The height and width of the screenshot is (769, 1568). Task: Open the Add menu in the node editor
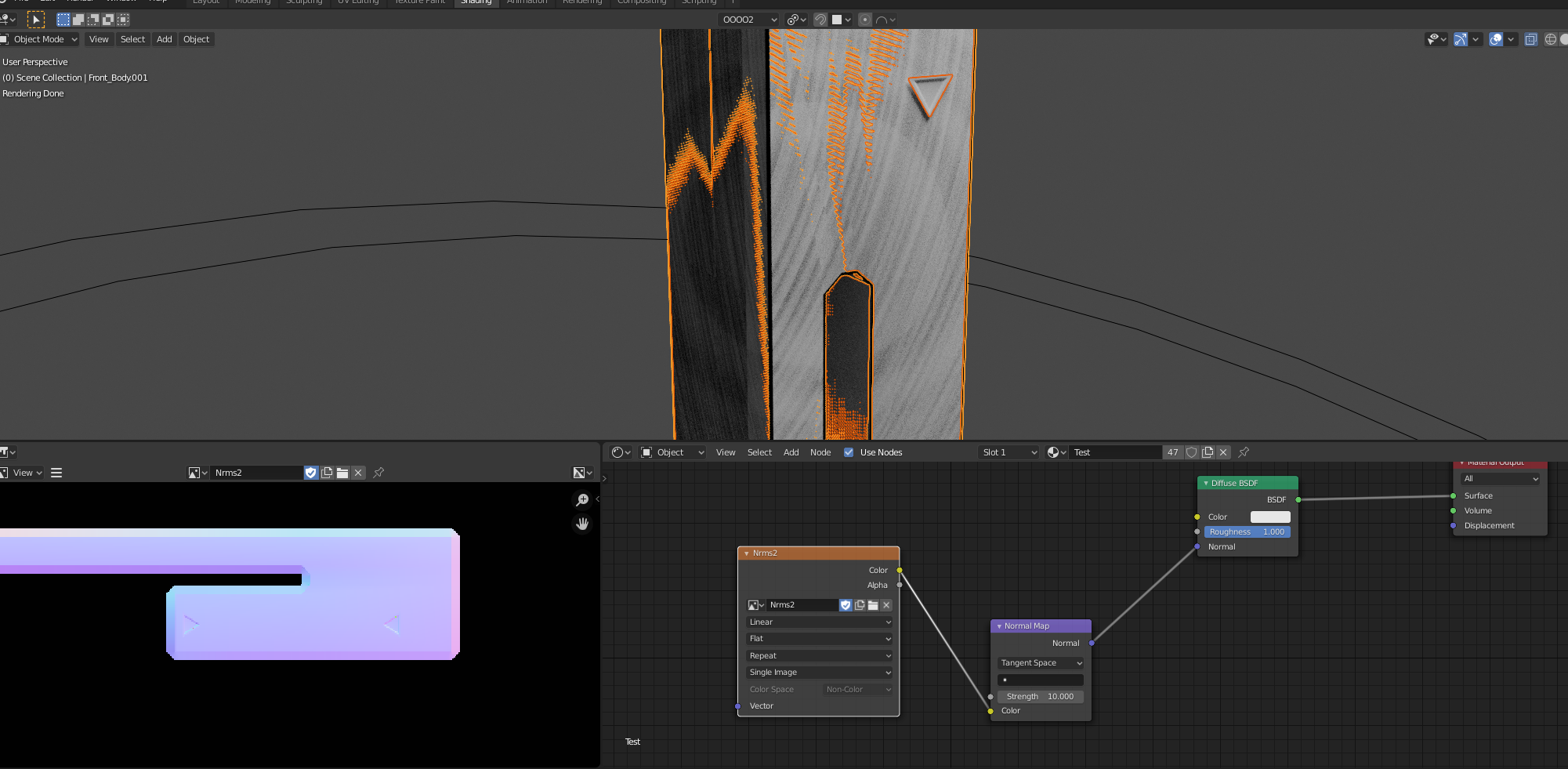coord(791,452)
